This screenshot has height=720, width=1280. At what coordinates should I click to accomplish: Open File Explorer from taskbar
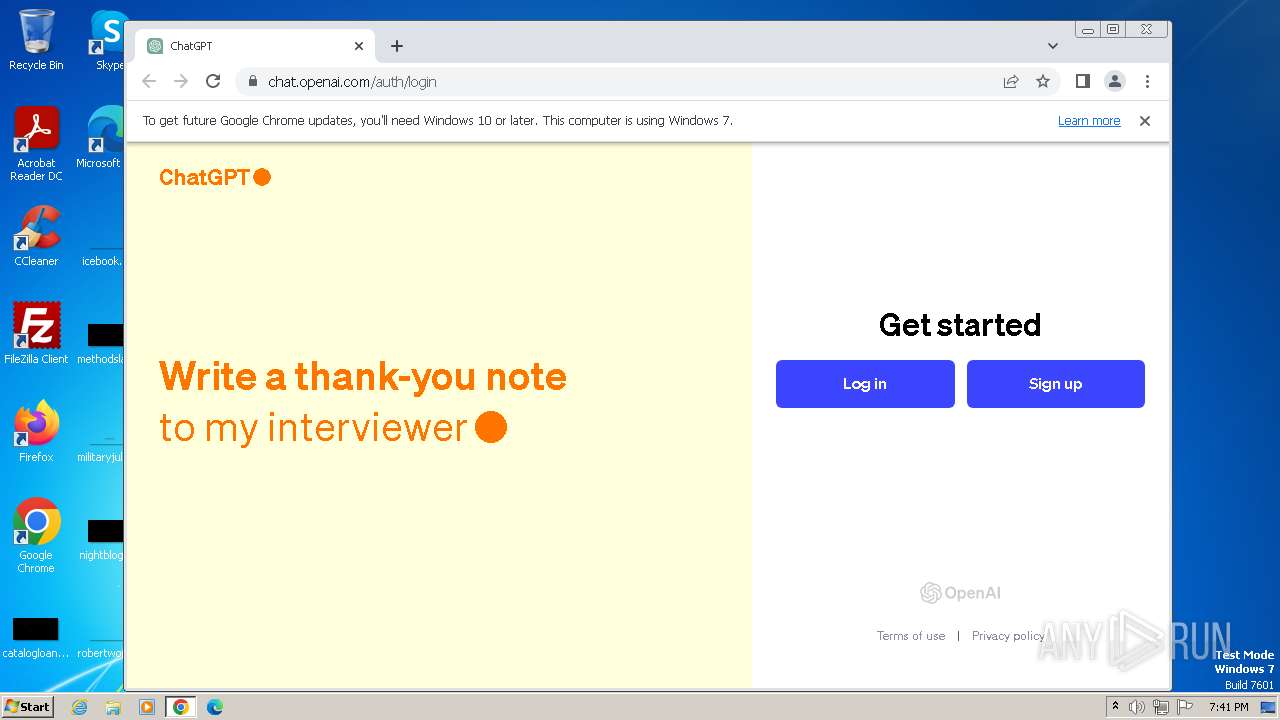pos(113,707)
